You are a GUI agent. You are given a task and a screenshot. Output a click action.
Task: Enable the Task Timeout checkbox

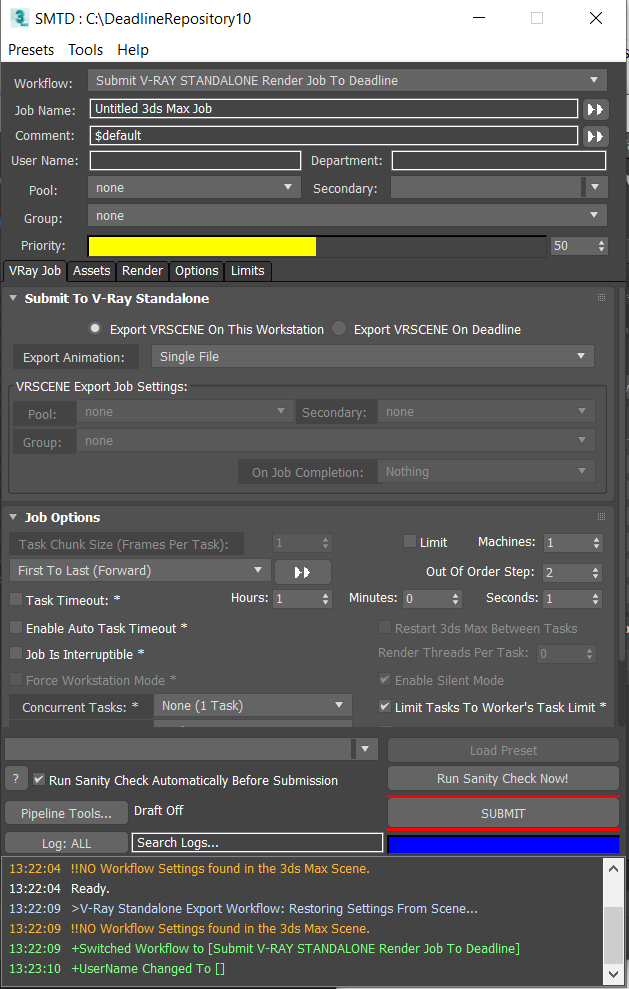pos(16,600)
